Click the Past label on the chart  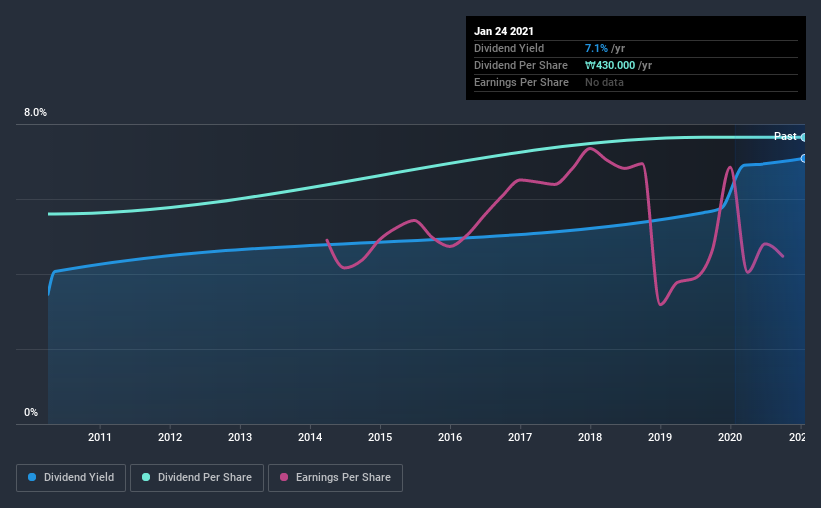[x=785, y=136]
